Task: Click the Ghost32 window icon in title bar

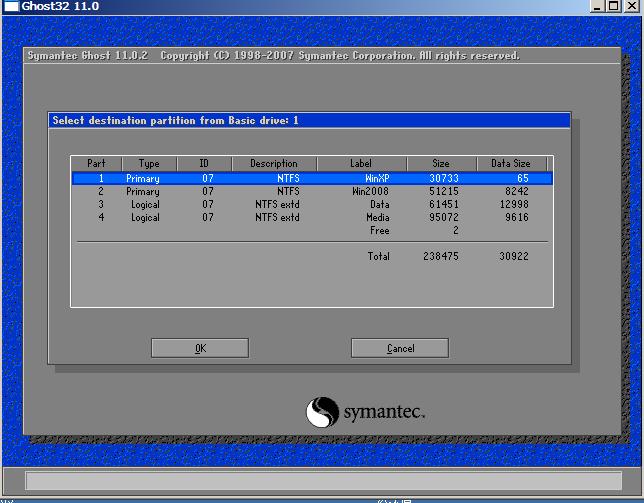Action: click(x=11, y=6)
